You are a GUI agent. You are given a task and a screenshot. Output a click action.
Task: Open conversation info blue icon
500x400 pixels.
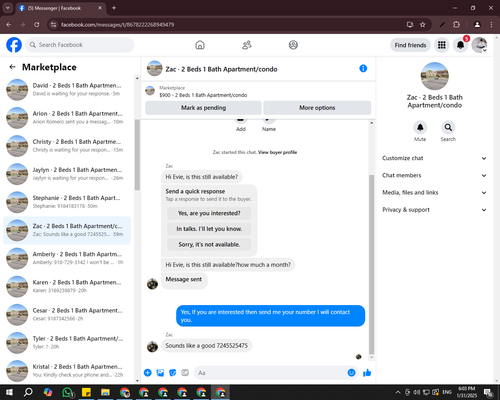coord(363,68)
